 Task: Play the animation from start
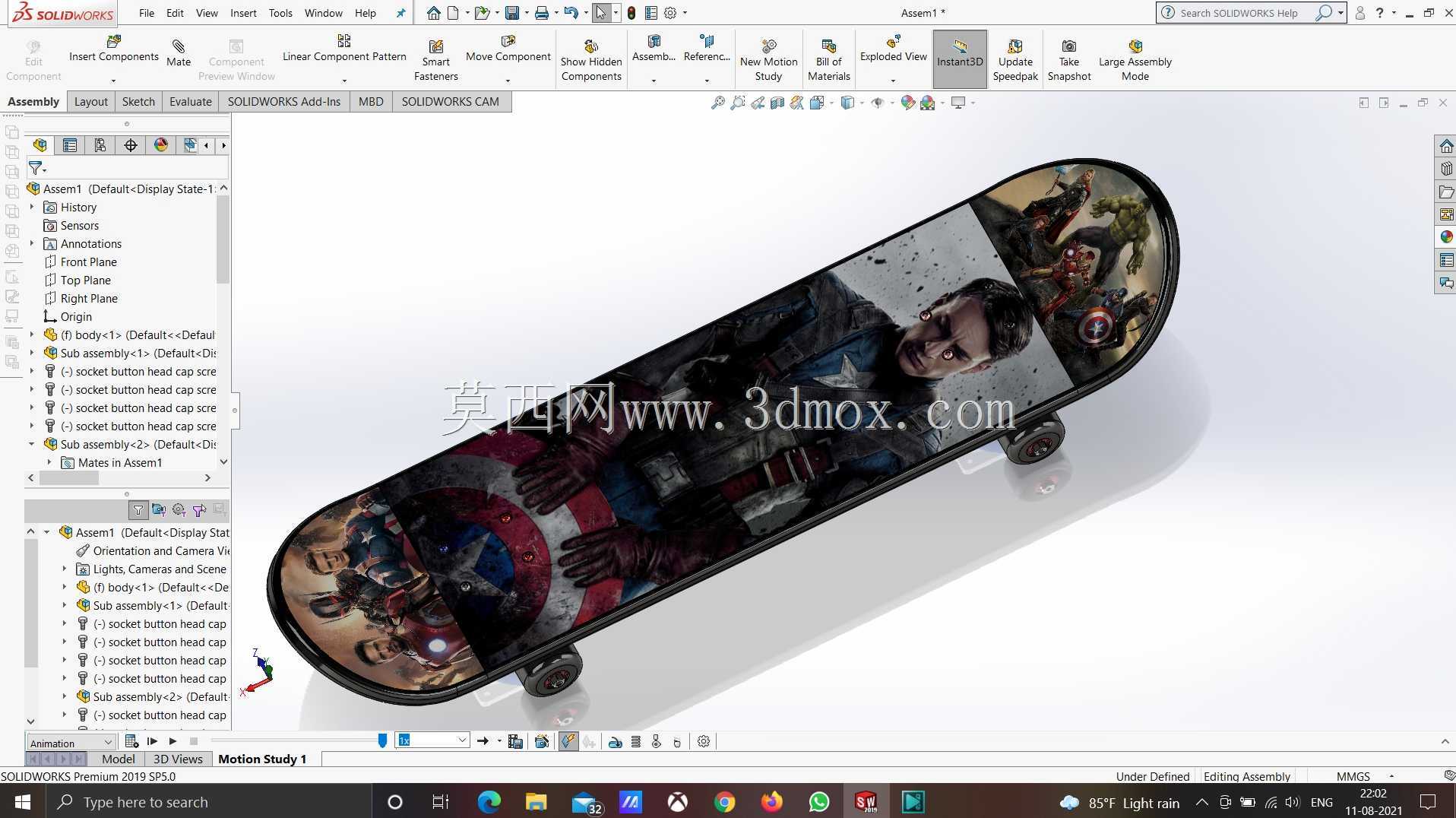tap(152, 741)
